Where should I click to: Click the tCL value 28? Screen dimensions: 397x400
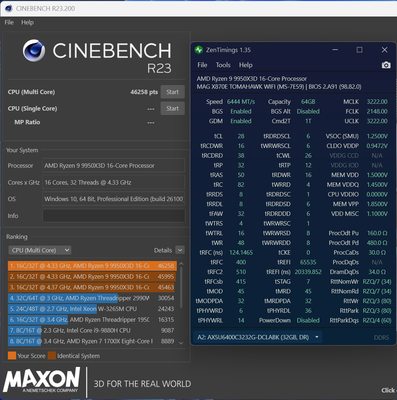click(241, 136)
